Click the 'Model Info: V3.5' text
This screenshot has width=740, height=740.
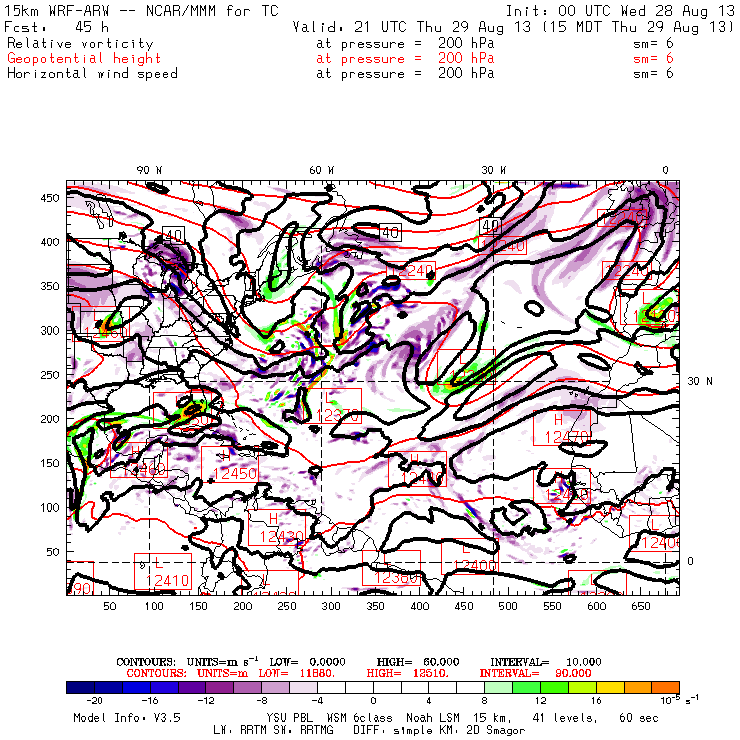point(127,718)
